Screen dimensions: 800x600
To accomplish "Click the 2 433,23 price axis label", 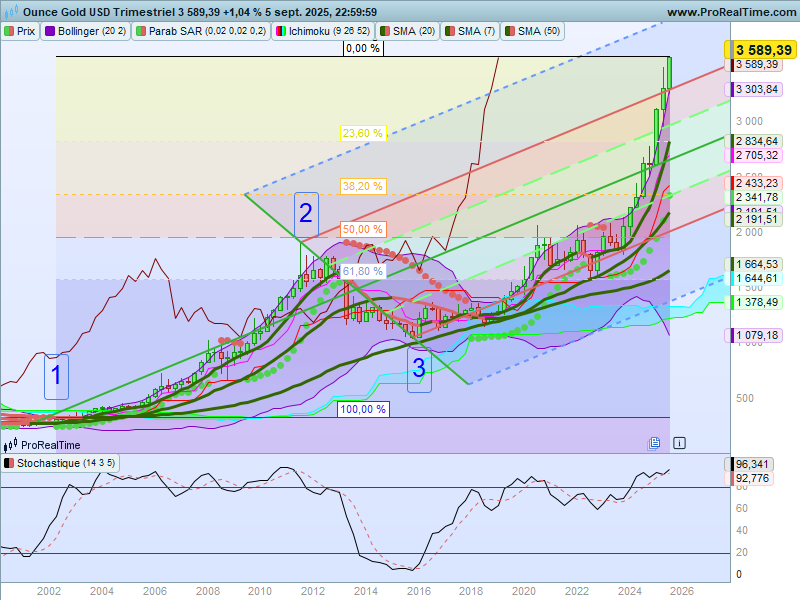I will pyautogui.click(x=754, y=183).
